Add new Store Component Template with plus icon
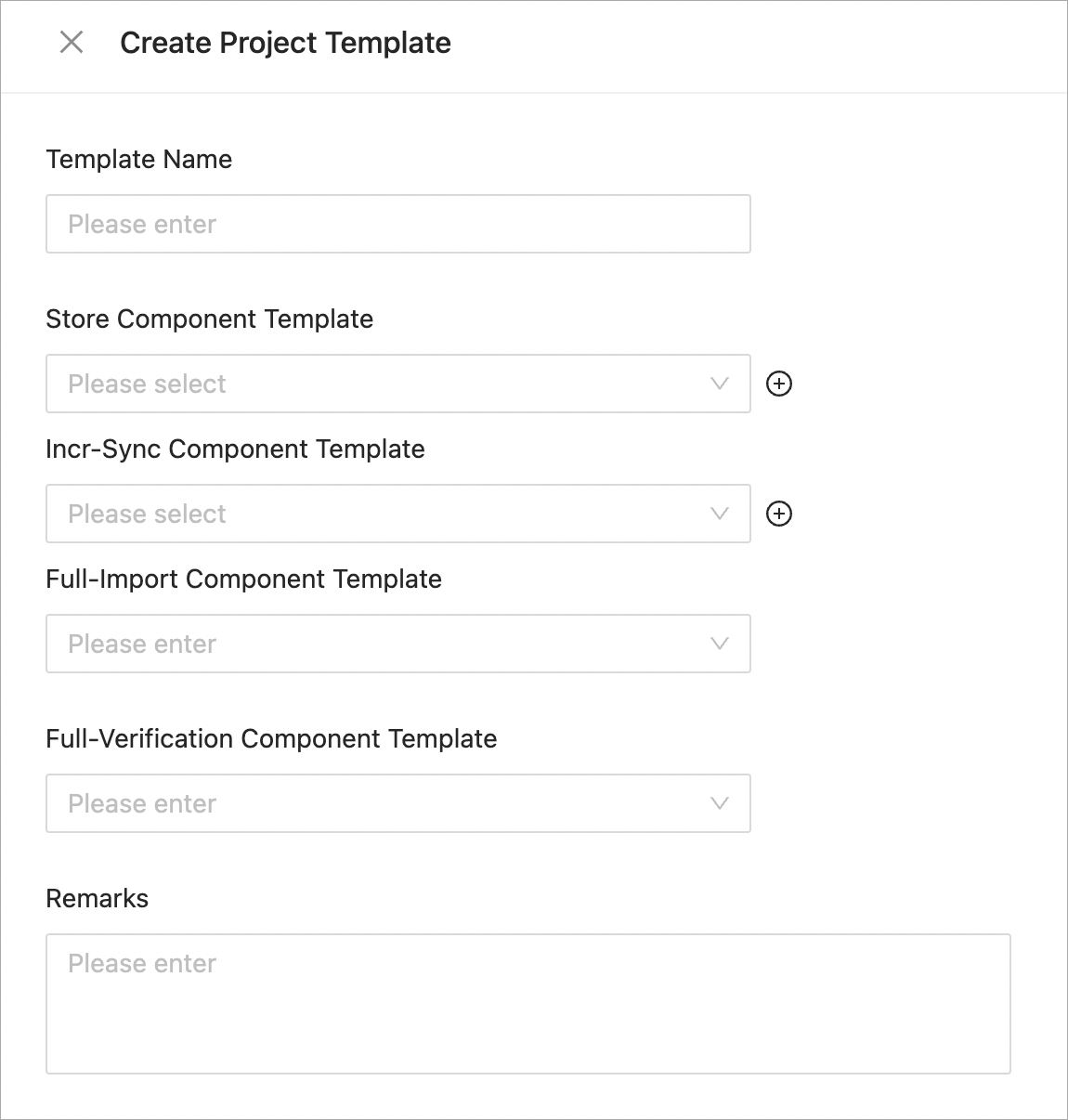This screenshot has width=1068, height=1120. coord(779,384)
